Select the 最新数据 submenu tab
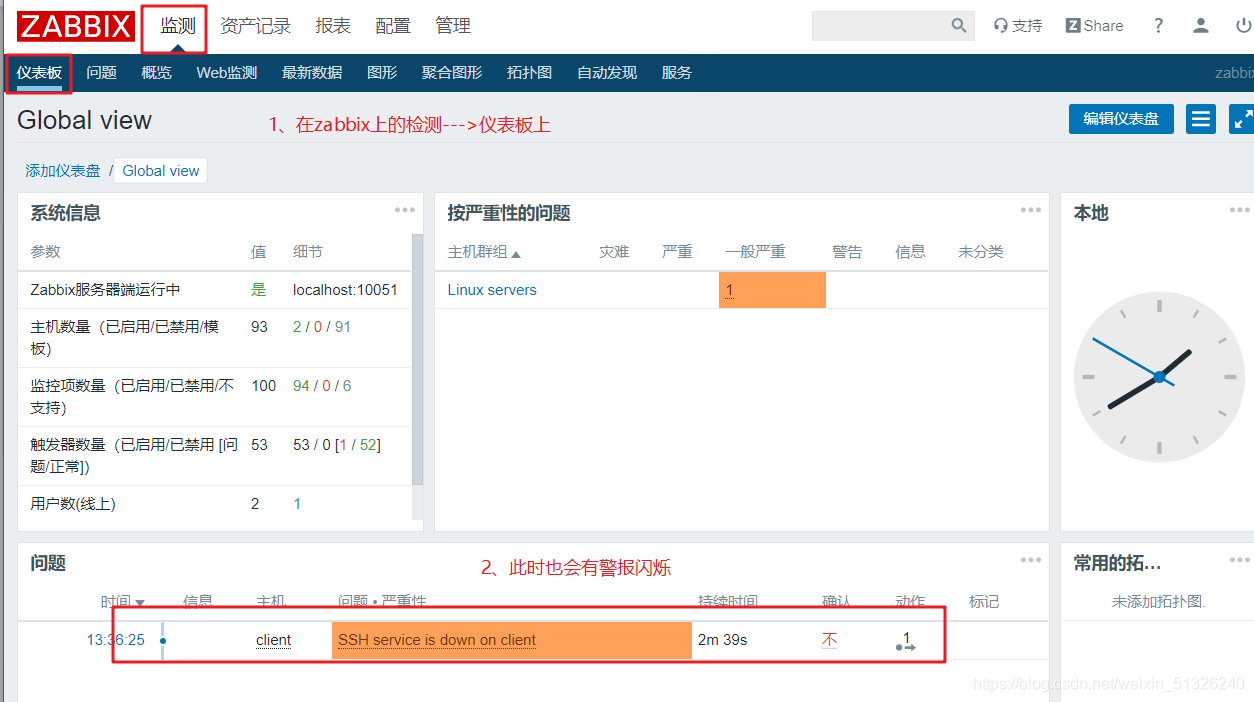This screenshot has width=1254, height=702. (312, 72)
